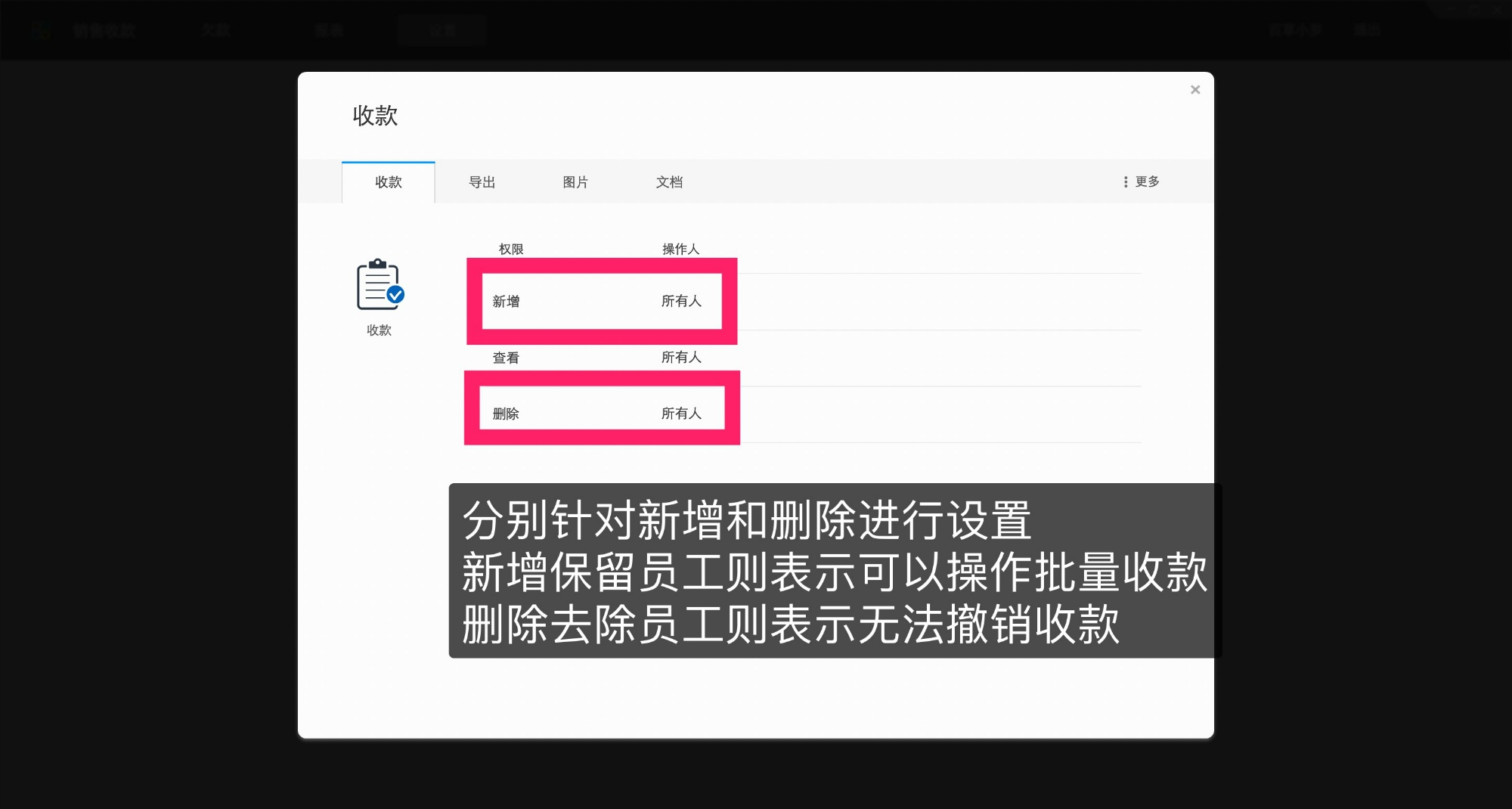Click the 权限 column header

pos(510,248)
